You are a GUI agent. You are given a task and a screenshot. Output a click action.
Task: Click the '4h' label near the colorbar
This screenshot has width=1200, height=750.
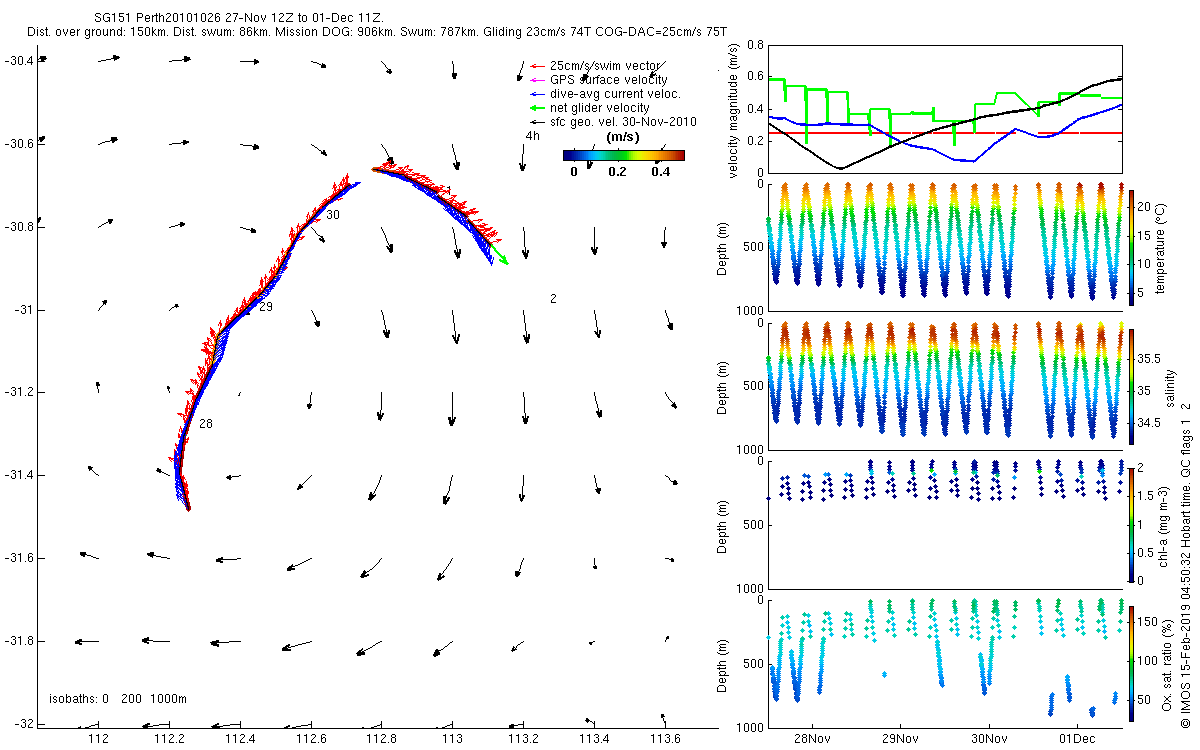(x=532, y=136)
